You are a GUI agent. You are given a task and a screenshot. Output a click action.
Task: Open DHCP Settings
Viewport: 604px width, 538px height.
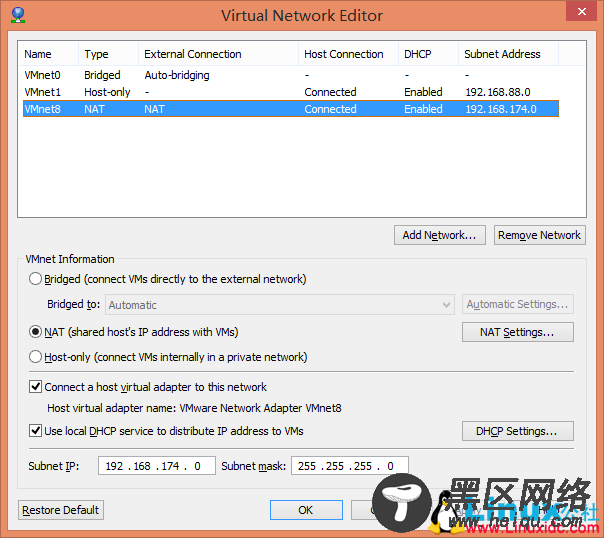point(518,431)
